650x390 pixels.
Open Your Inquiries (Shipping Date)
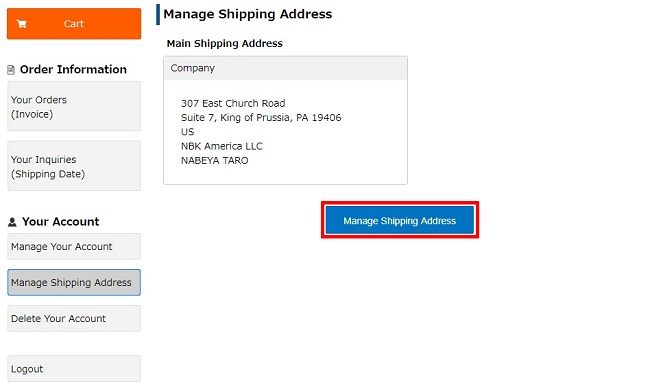(x=74, y=166)
